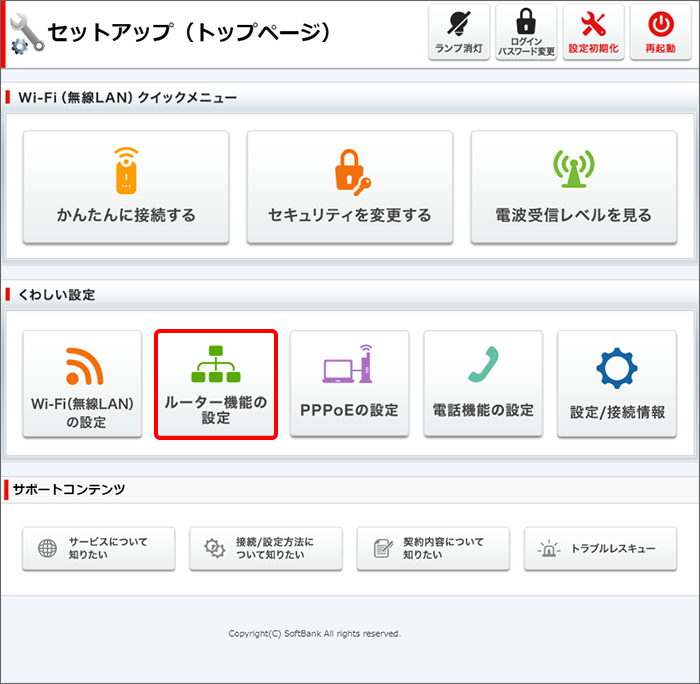Open Wi-Fi(無線LAN)の設定 tile
The image size is (700, 684).
click(82, 384)
